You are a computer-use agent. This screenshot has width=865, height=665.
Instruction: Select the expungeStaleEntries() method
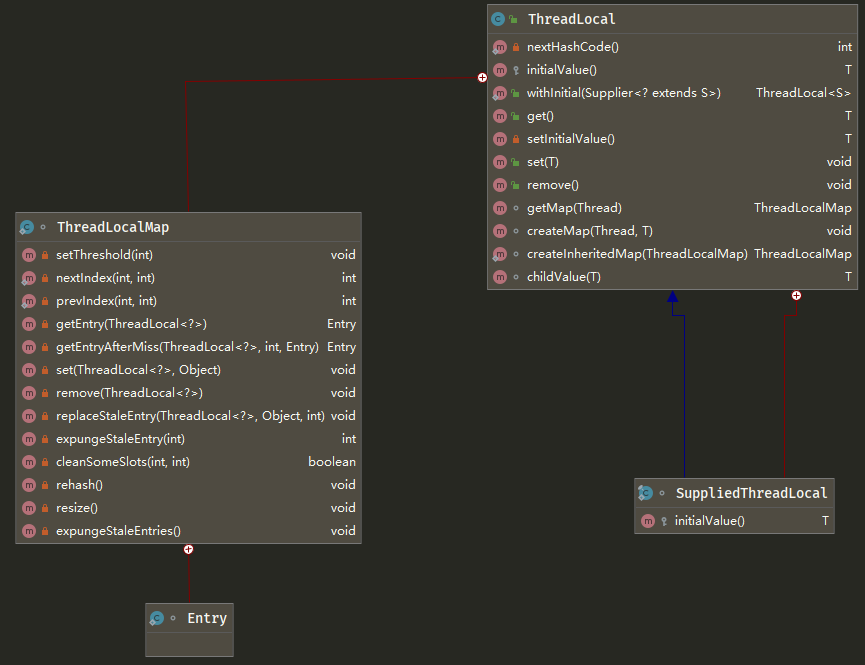[x=119, y=531]
